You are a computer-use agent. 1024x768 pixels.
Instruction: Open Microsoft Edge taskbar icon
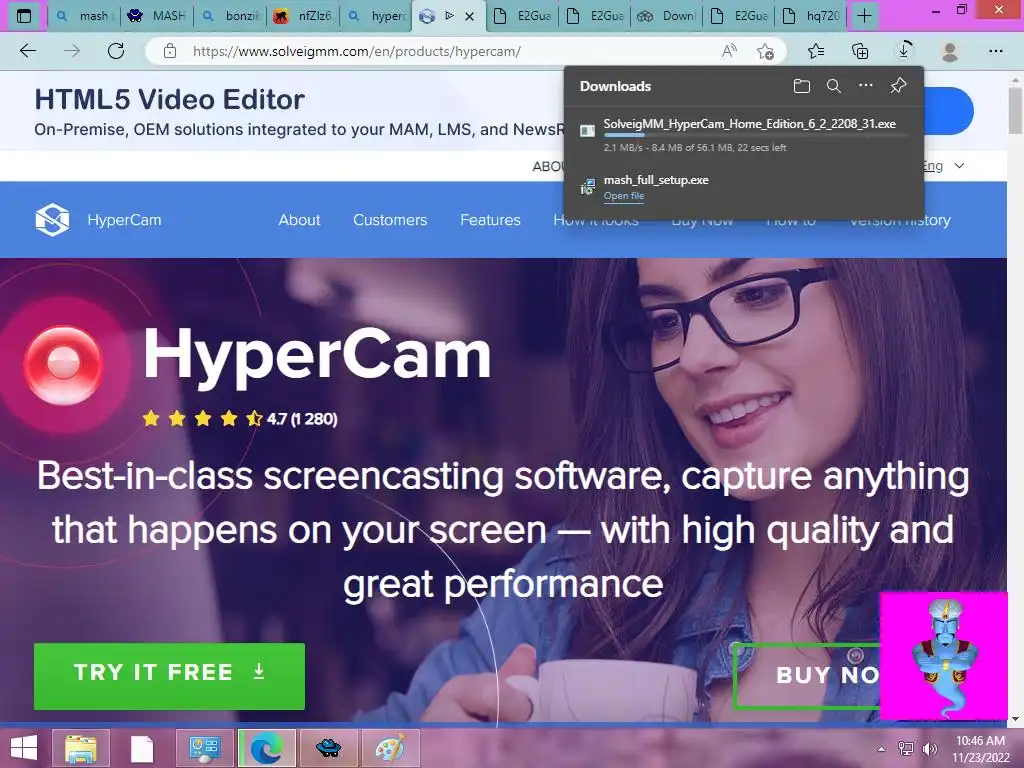(266, 748)
